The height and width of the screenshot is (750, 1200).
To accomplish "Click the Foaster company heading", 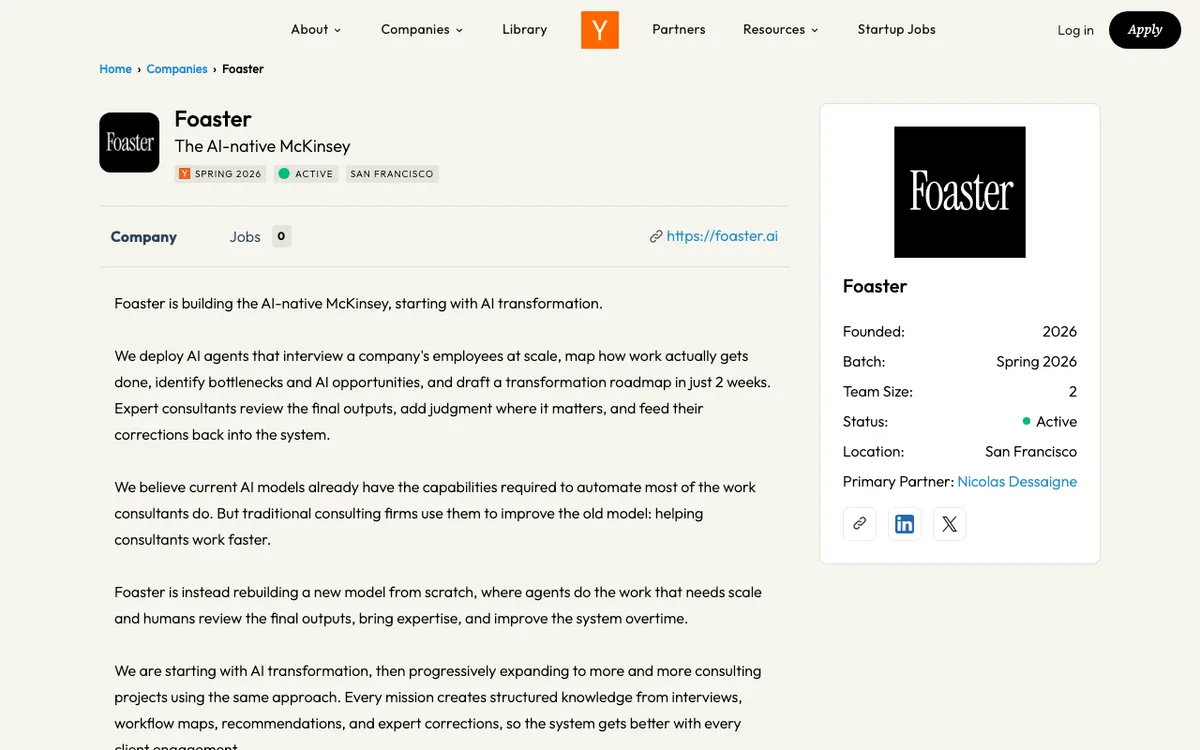I will (213, 119).
